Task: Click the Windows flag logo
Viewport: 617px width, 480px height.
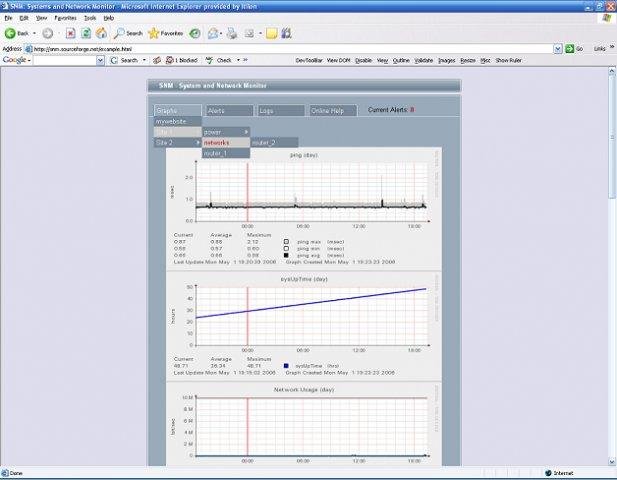Action: 607,18
